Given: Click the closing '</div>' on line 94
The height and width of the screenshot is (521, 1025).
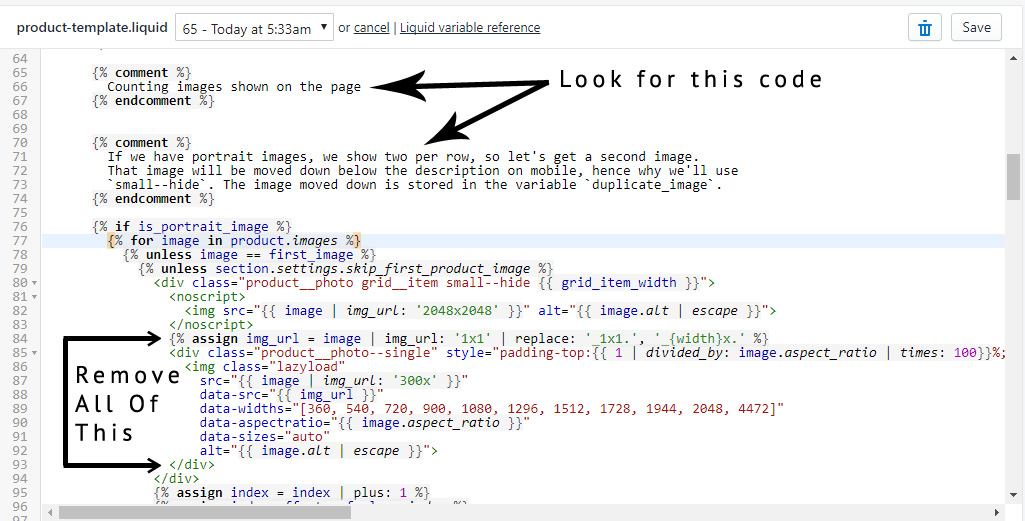Looking at the screenshot, I should pos(176,479).
